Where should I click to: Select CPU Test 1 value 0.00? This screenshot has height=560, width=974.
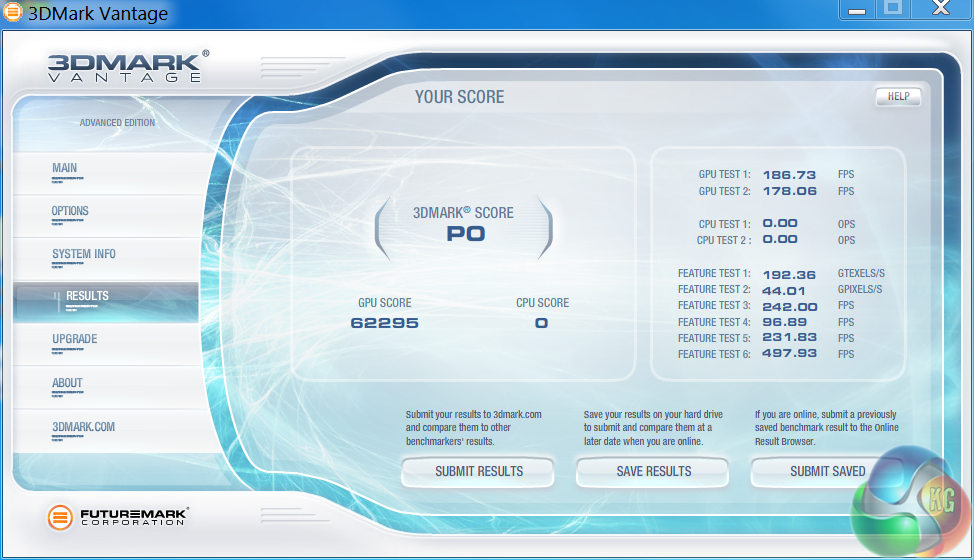click(780, 224)
